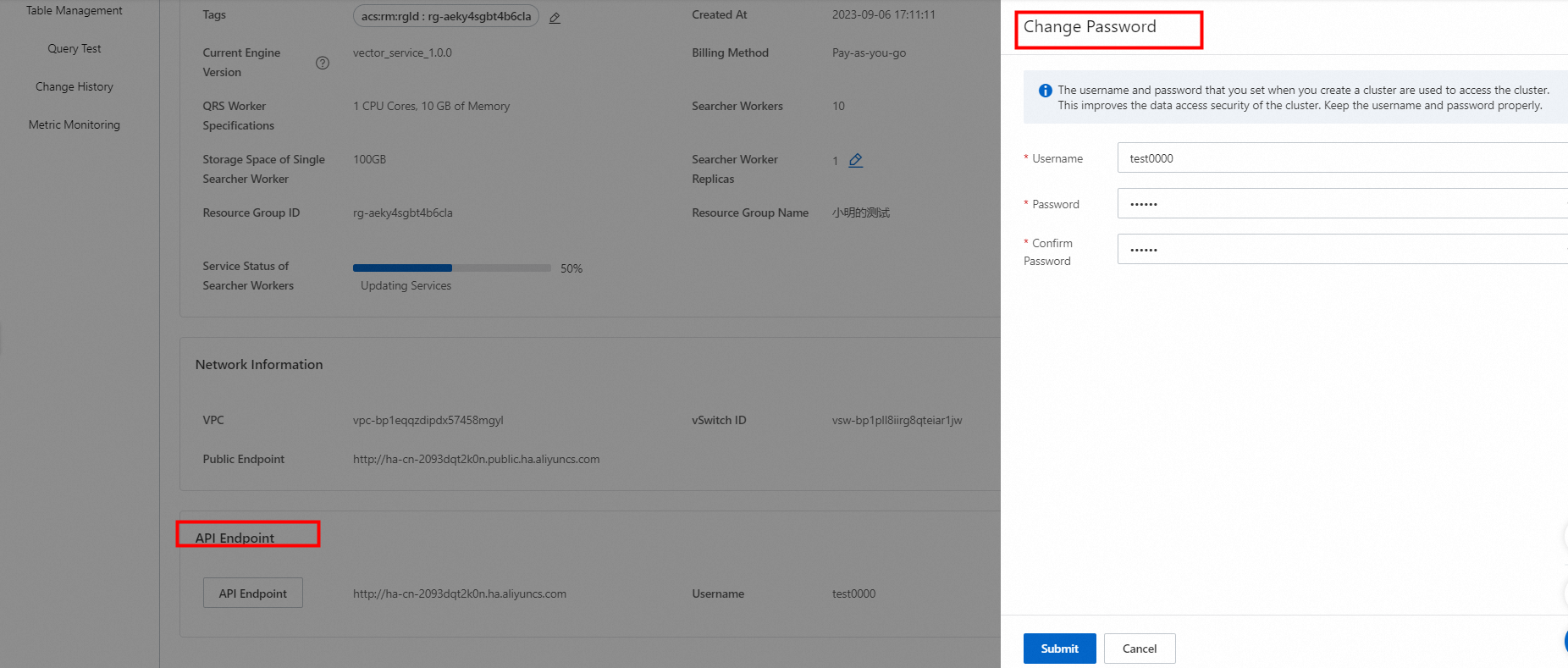Viewport: 1568px width, 668px height.
Task: Open Change History in the sidebar
Action: point(75,87)
